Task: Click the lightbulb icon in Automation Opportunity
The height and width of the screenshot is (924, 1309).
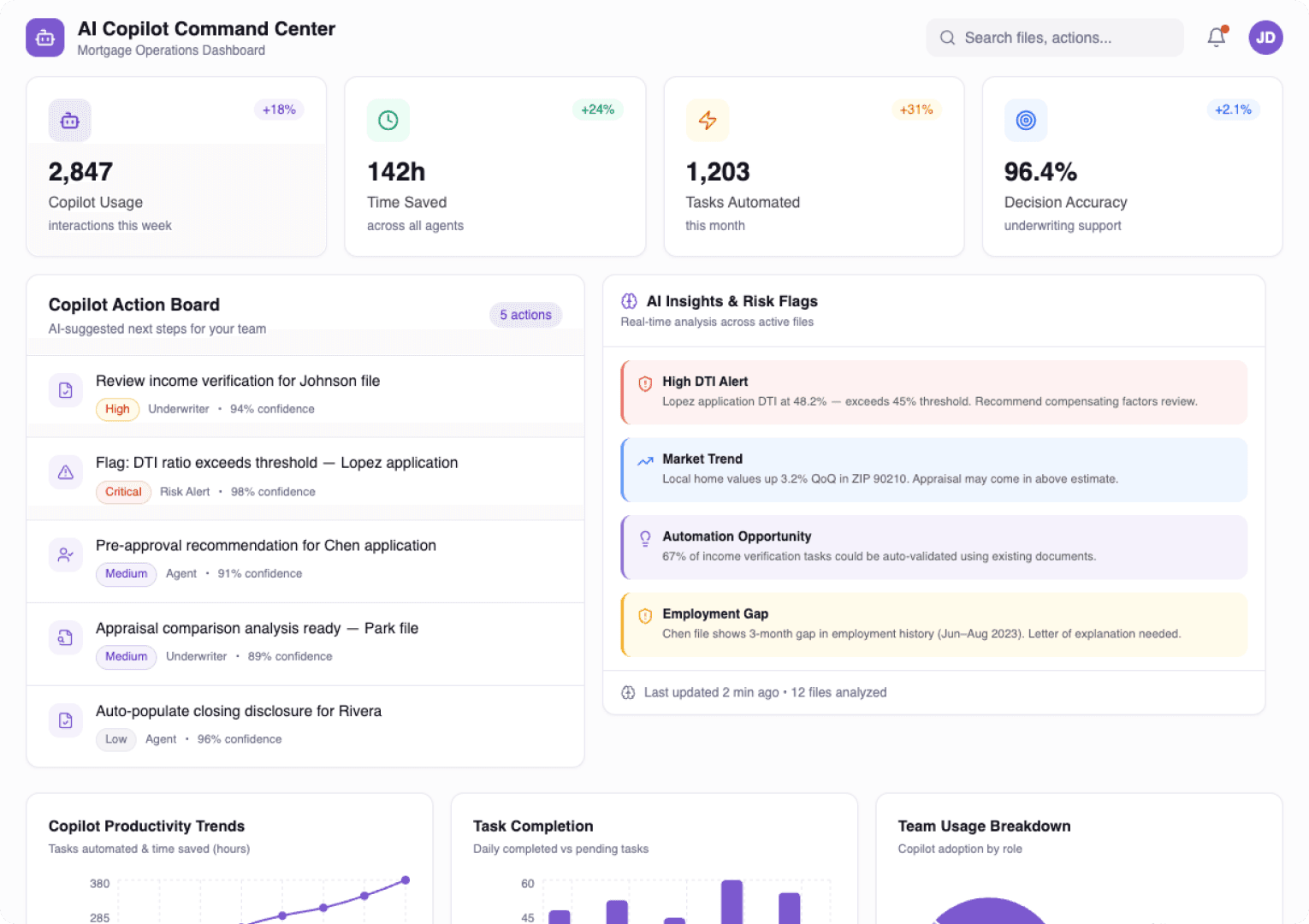Action: tap(646, 539)
